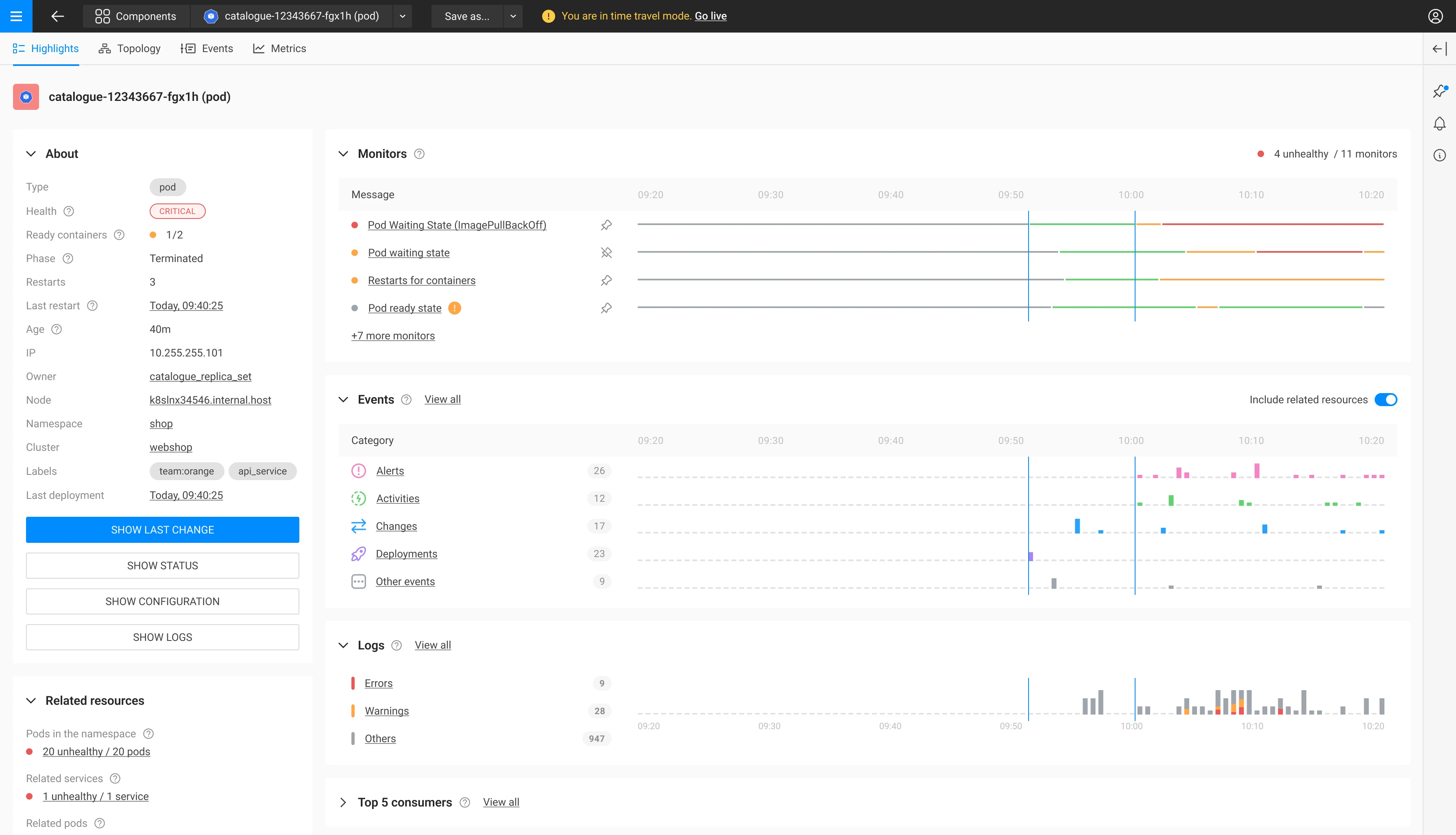
Task: Open the info sidebar icon
Action: pyautogui.click(x=1439, y=155)
